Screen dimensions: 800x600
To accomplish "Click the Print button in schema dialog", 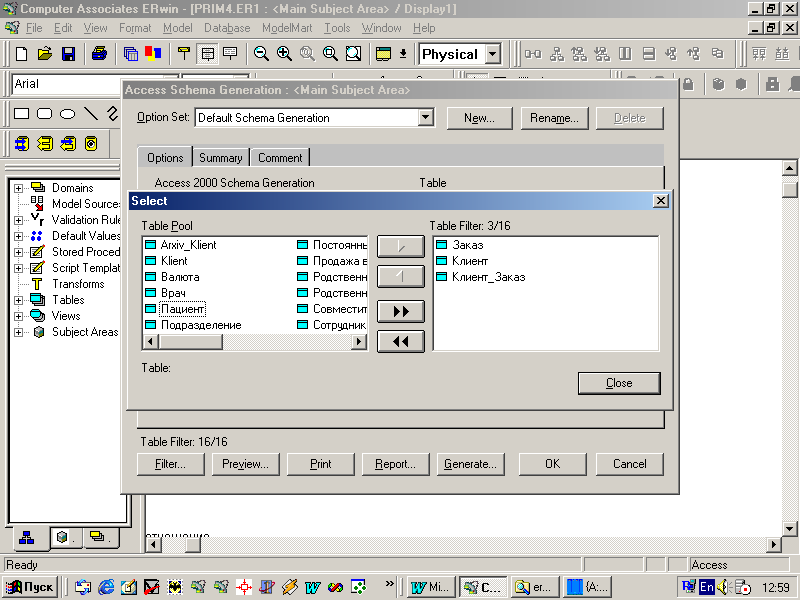I will pyautogui.click(x=320, y=464).
